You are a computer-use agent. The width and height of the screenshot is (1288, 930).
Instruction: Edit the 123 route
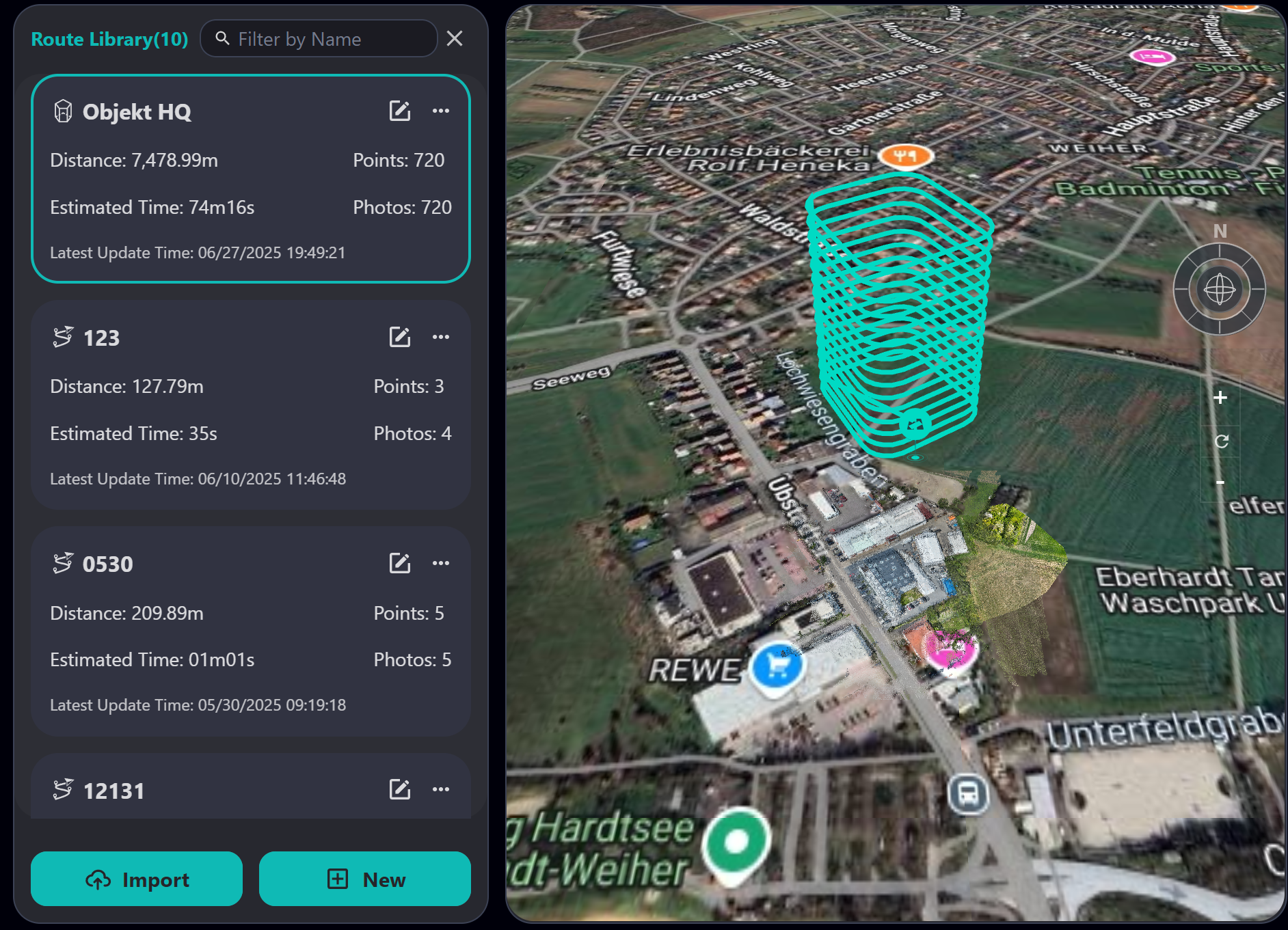[399, 337]
